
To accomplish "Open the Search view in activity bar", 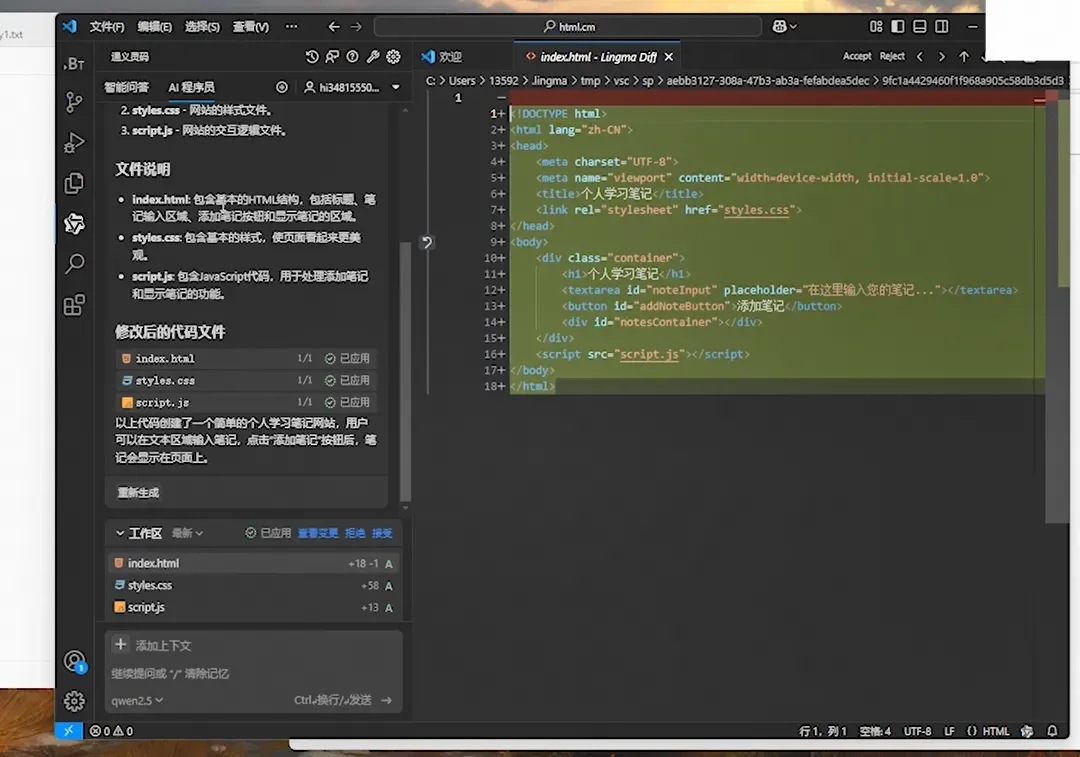I will (x=74, y=264).
